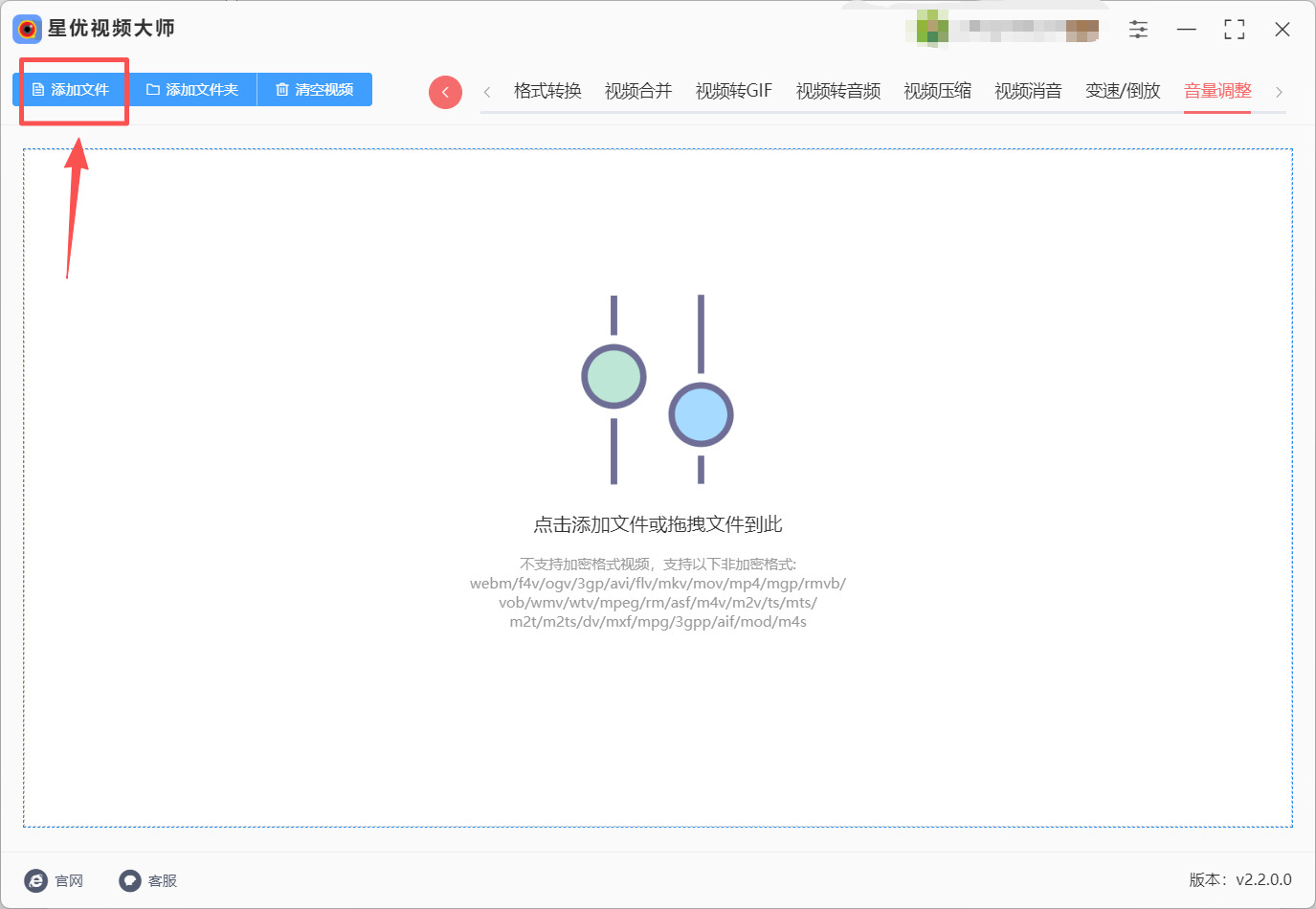Minimize the window
This screenshot has width=1316, height=909.
(1187, 30)
